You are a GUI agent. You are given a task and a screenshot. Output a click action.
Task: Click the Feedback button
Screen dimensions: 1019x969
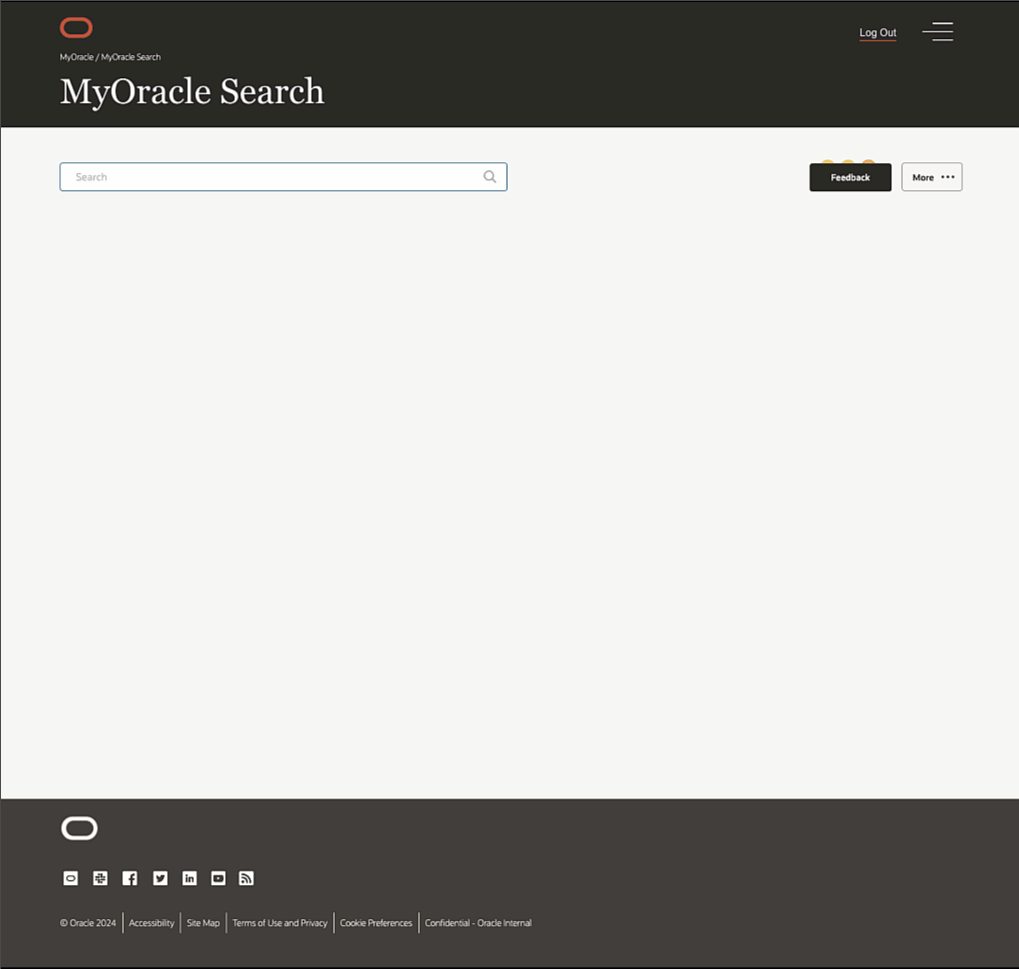coord(849,177)
